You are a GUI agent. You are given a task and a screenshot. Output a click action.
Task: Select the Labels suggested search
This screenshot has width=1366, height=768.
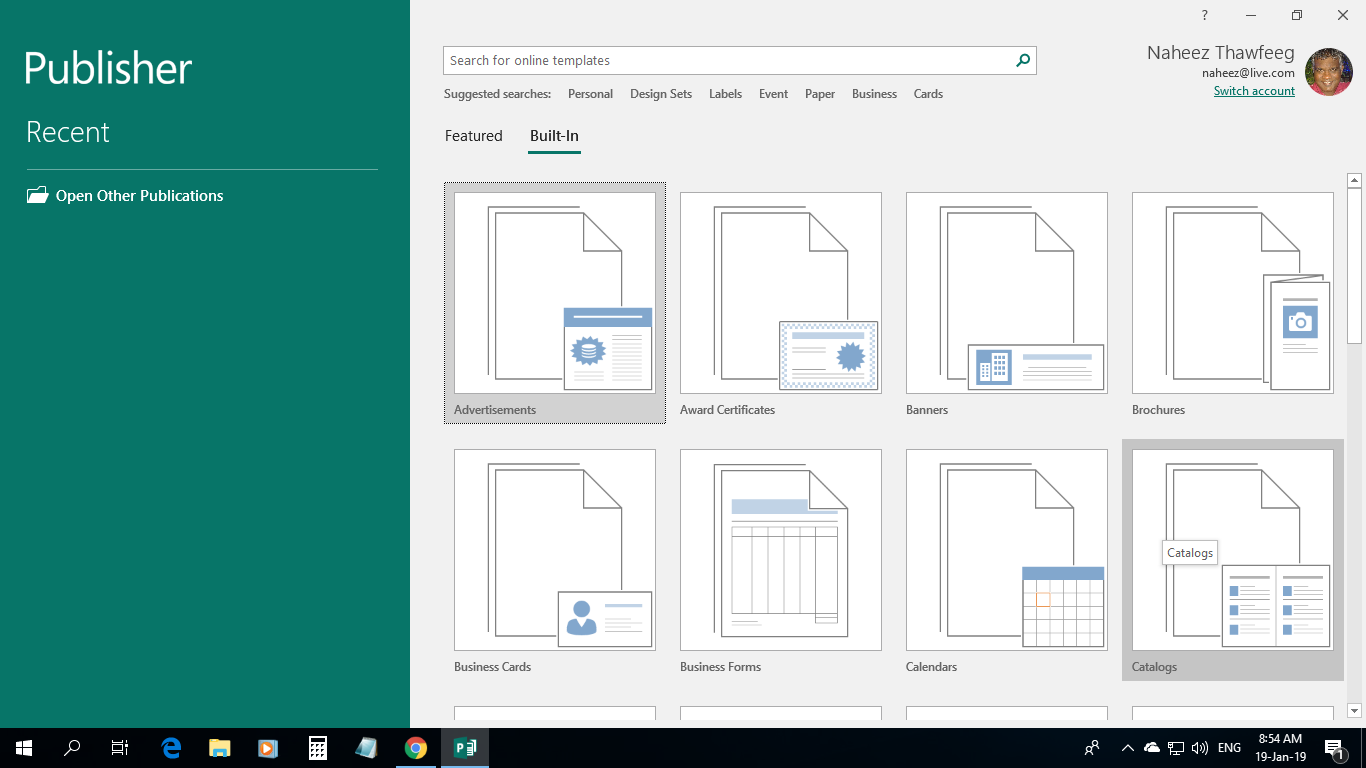(725, 94)
